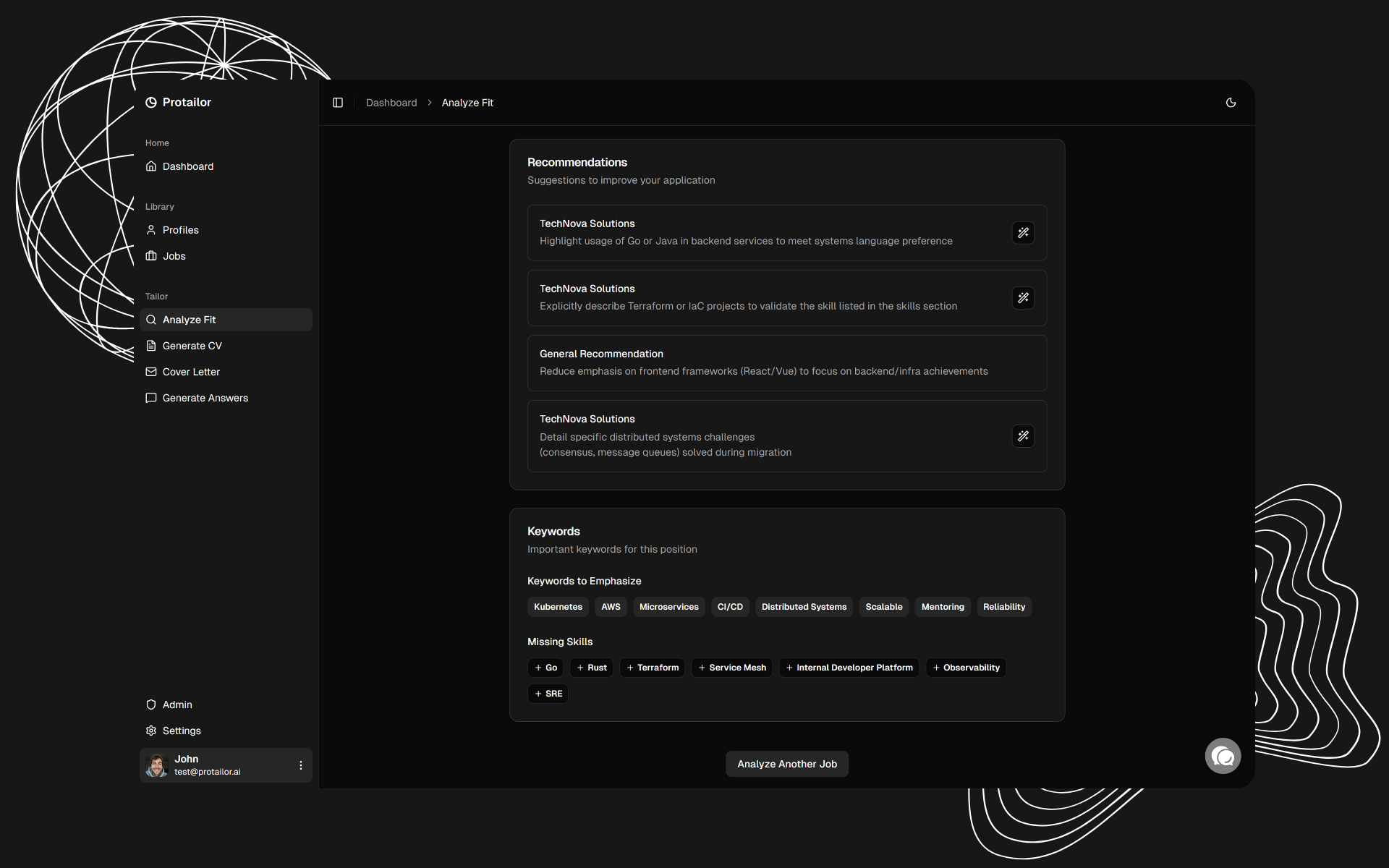Click the Dashboard breadcrumb link
The width and height of the screenshot is (1389, 868).
coord(391,103)
